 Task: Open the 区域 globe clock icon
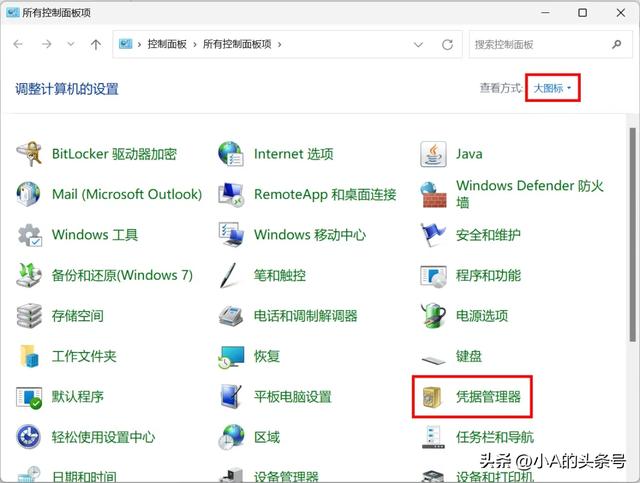point(231,436)
